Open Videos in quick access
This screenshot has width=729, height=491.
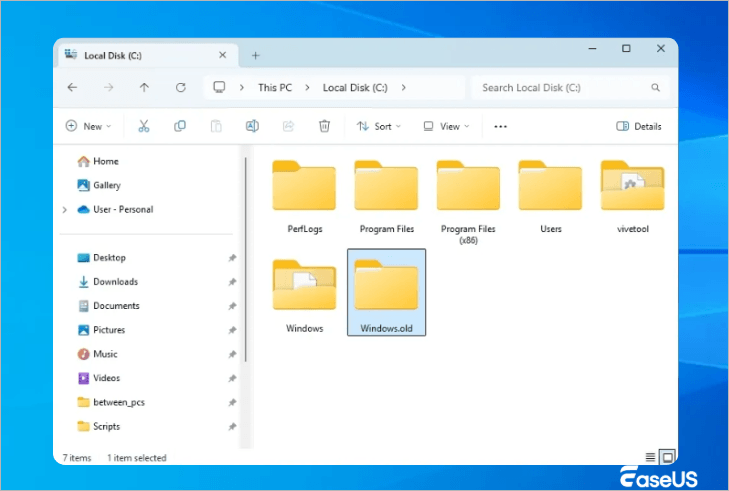point(99,378)
